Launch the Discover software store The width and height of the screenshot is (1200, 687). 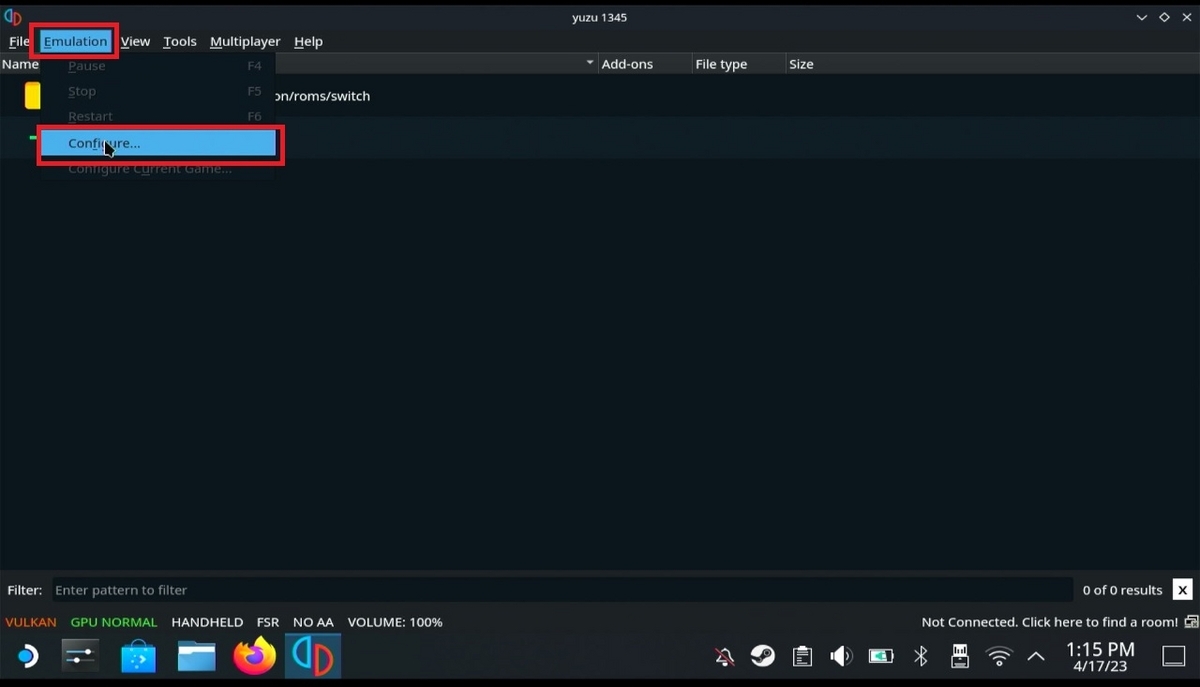pyautogui.click(x=139, y=656)
